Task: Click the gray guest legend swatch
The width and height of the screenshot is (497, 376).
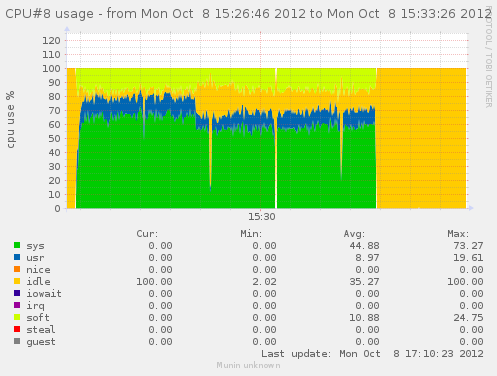Action: click(x=17, y=341)
